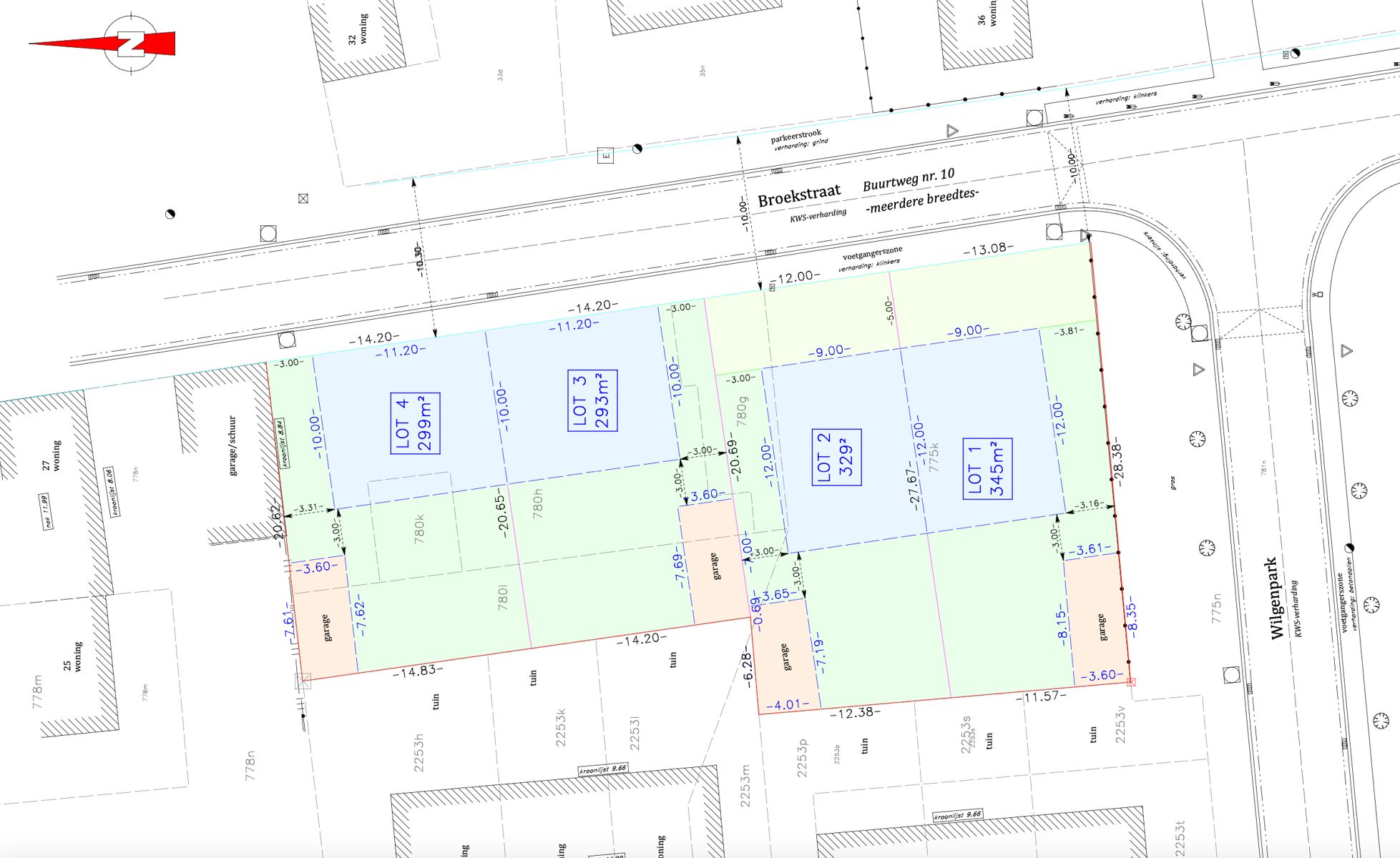The image size is (1400, 858).
Task: Click the verharding: grind note
Action: coord(801,144)
